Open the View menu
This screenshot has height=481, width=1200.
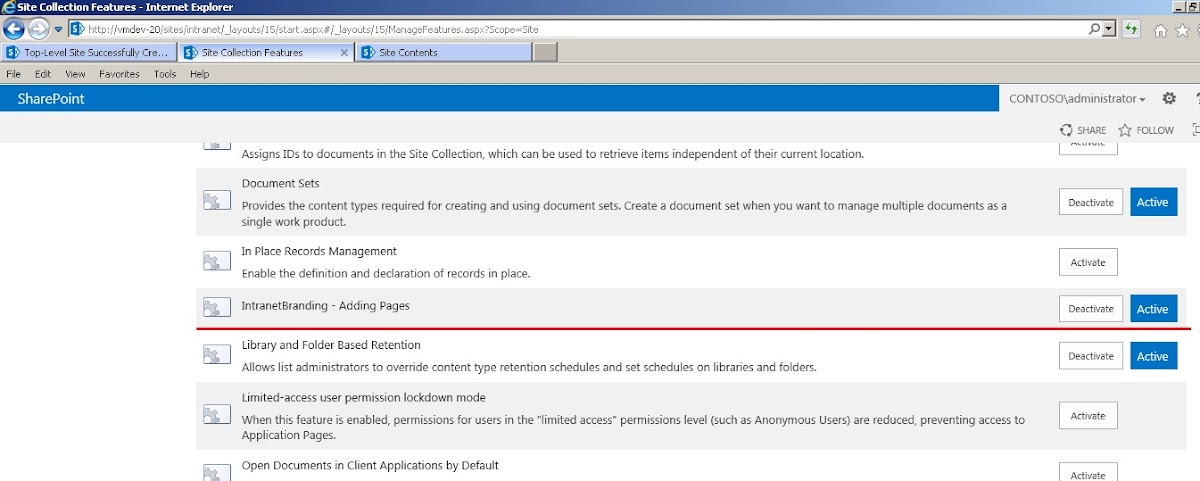coord(75,74)
